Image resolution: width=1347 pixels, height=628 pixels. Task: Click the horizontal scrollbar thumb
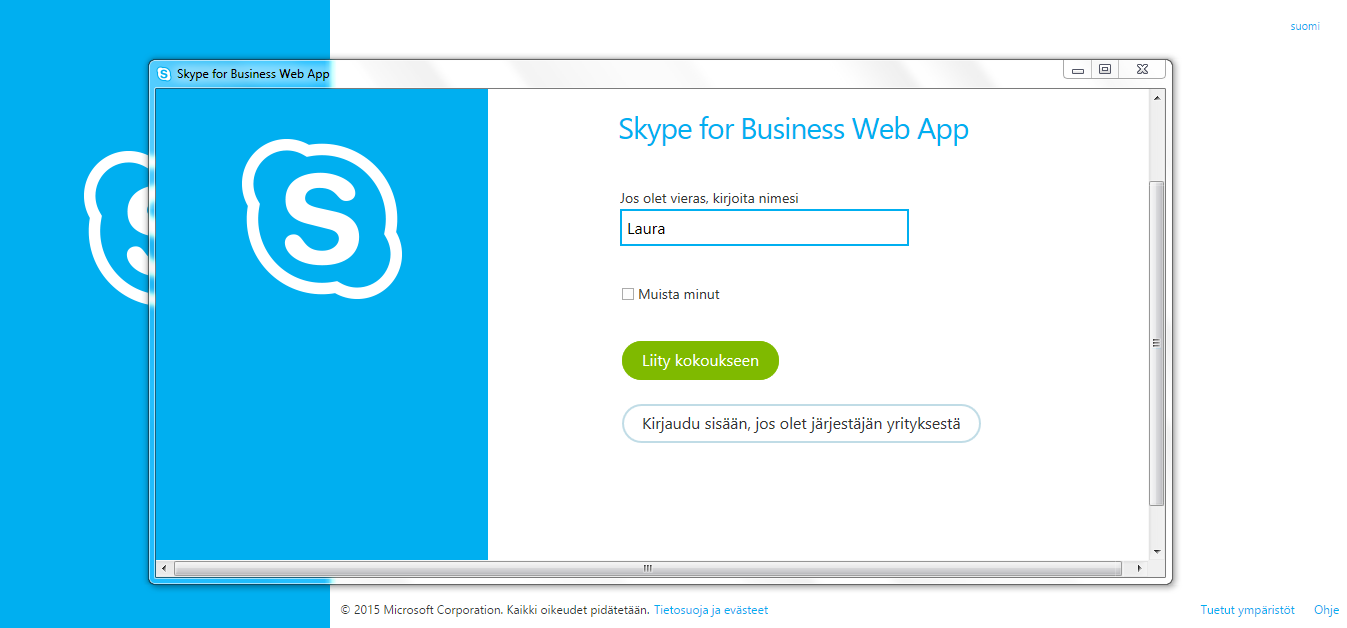coord(647,568)
